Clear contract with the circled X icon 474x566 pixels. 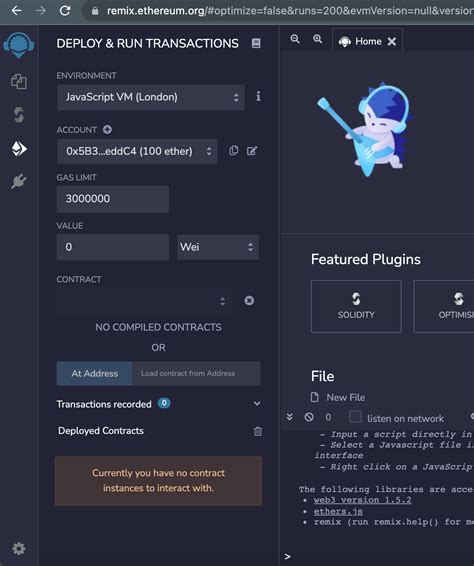tap(249, 300)
